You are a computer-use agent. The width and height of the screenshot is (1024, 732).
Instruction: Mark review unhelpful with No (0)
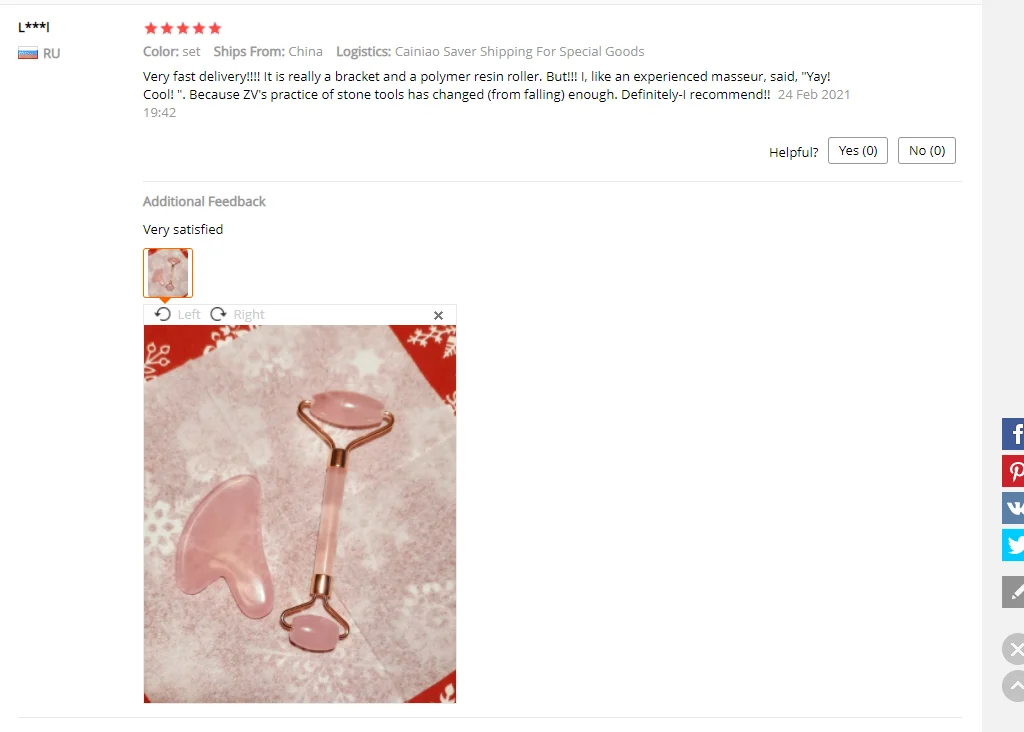pyautogui.click(x=927, y=151)
